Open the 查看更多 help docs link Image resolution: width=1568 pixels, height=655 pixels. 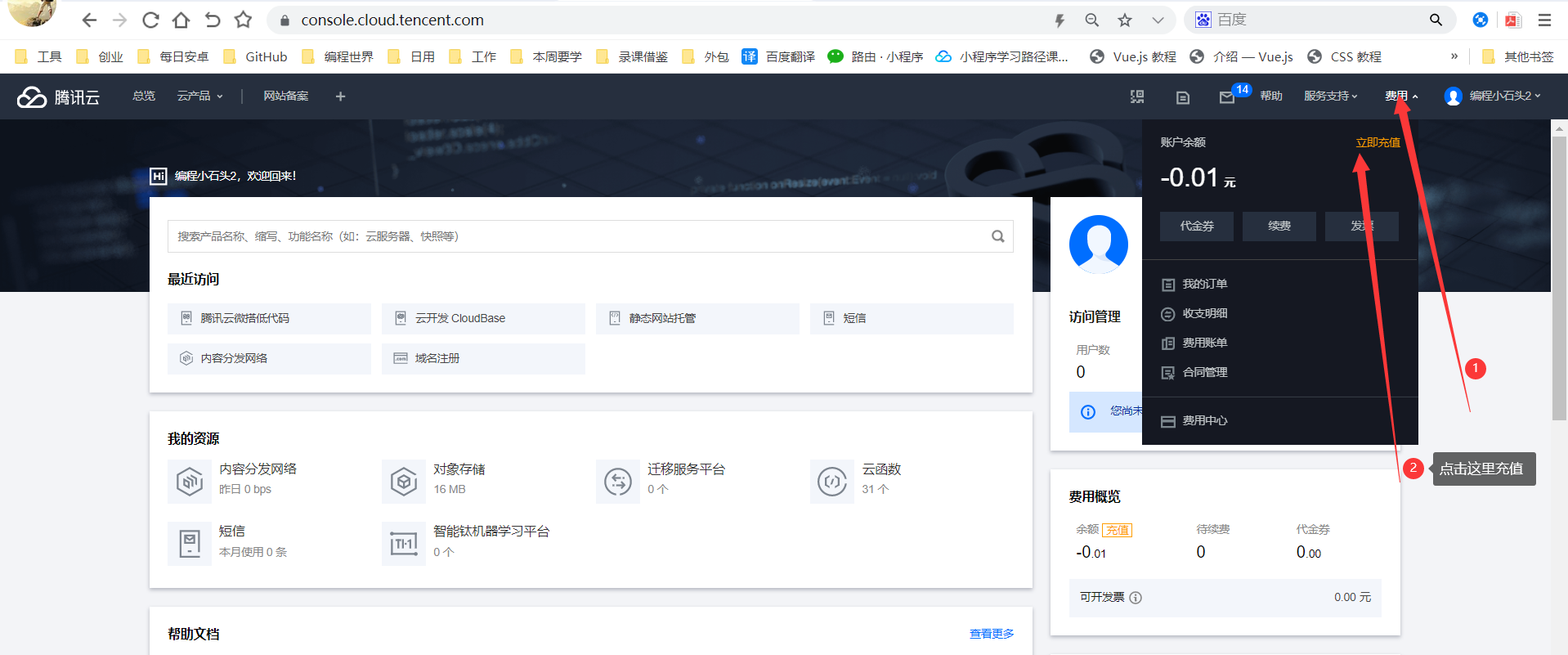[992, 634]
